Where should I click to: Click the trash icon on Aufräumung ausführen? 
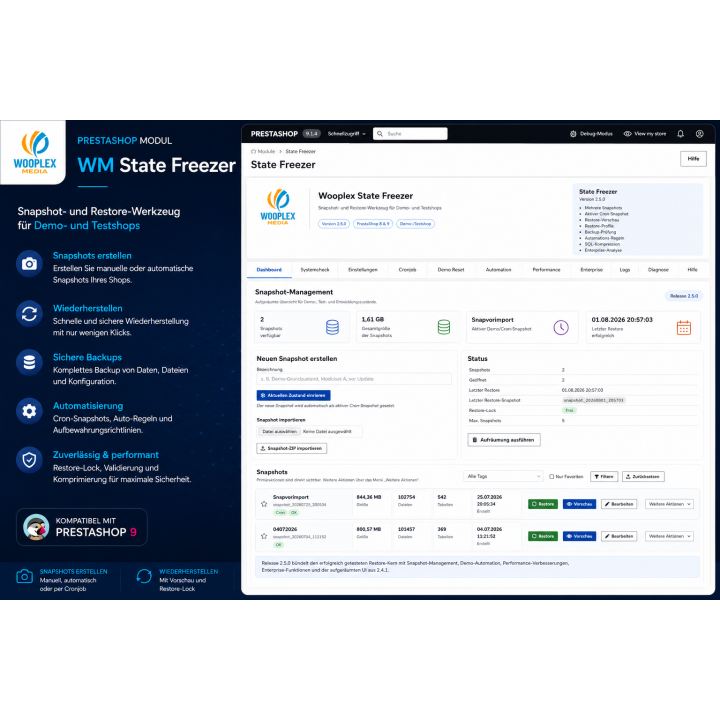475,440
